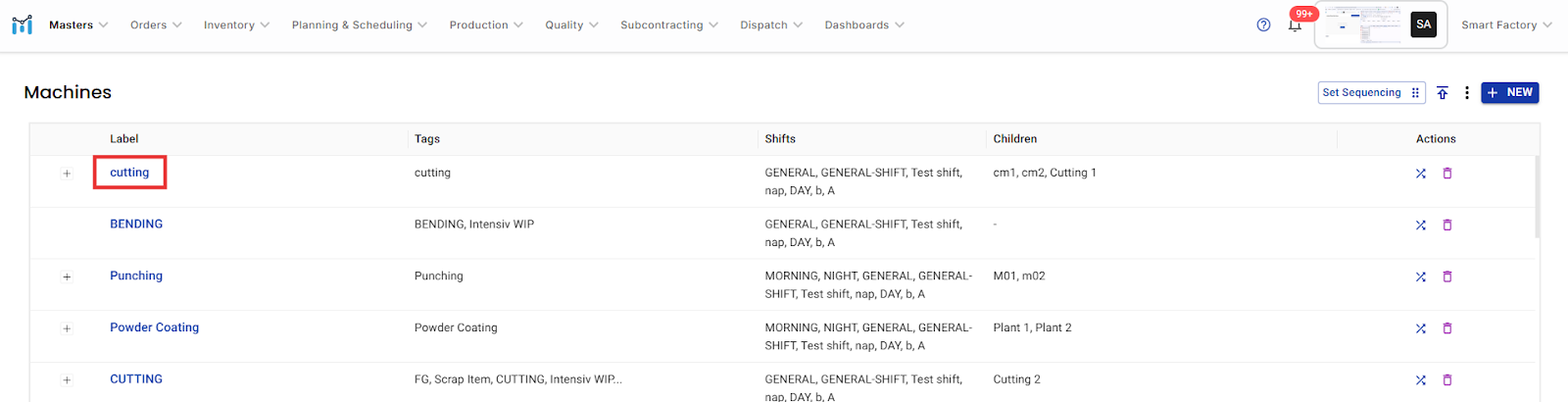Expand the Powder Coating row
The height and width of the screenshot is (402, 1568).
[x=67, y=328]
